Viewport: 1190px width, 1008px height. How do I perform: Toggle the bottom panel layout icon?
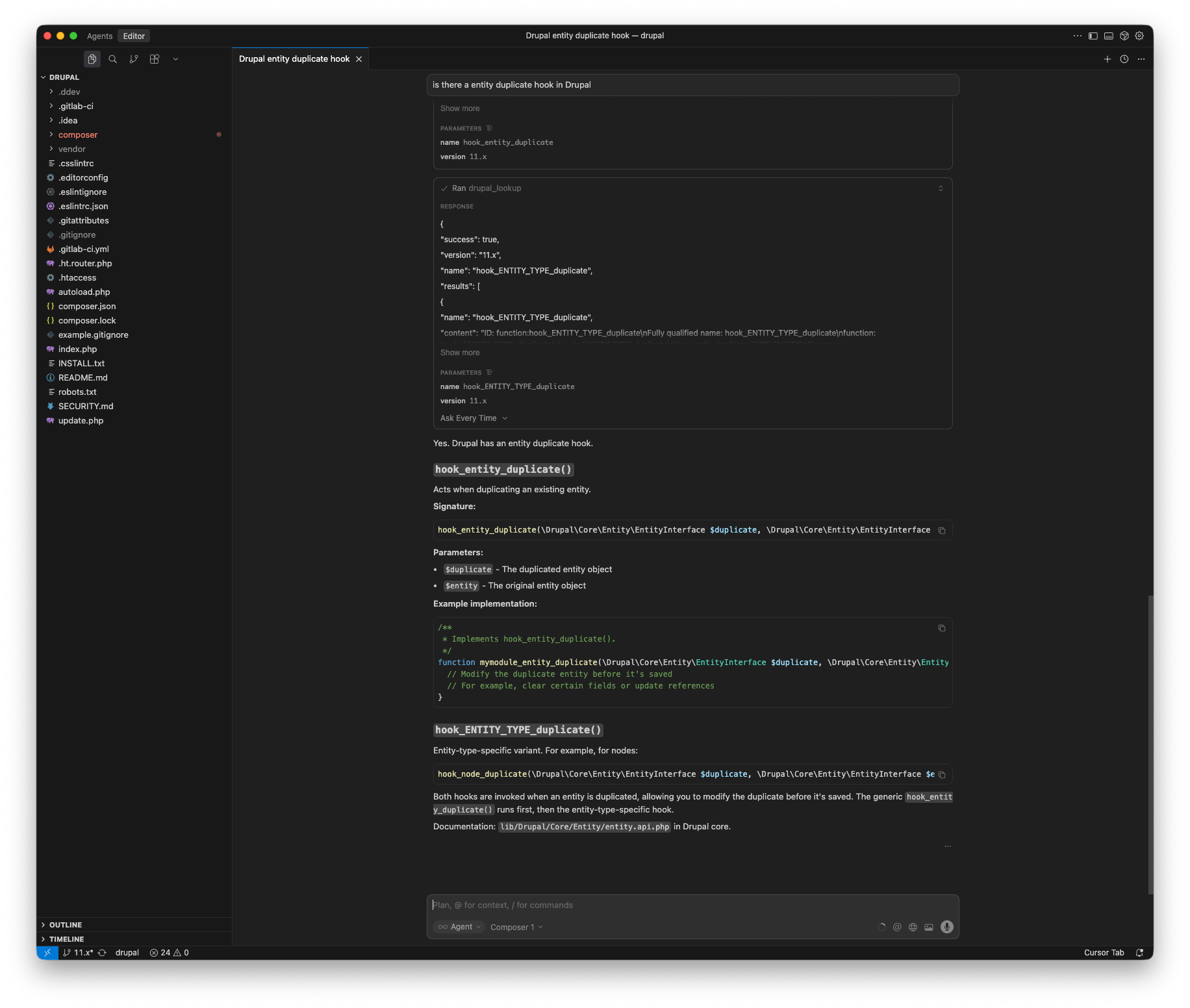[x=1109, y=36]
